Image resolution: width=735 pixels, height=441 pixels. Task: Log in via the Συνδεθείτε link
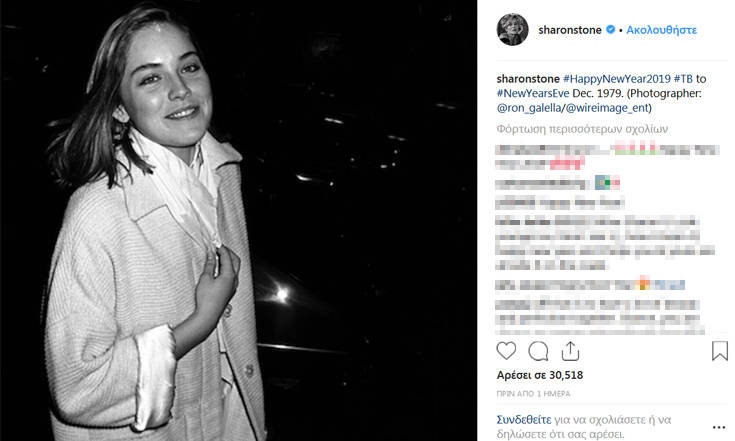[524, 419]
